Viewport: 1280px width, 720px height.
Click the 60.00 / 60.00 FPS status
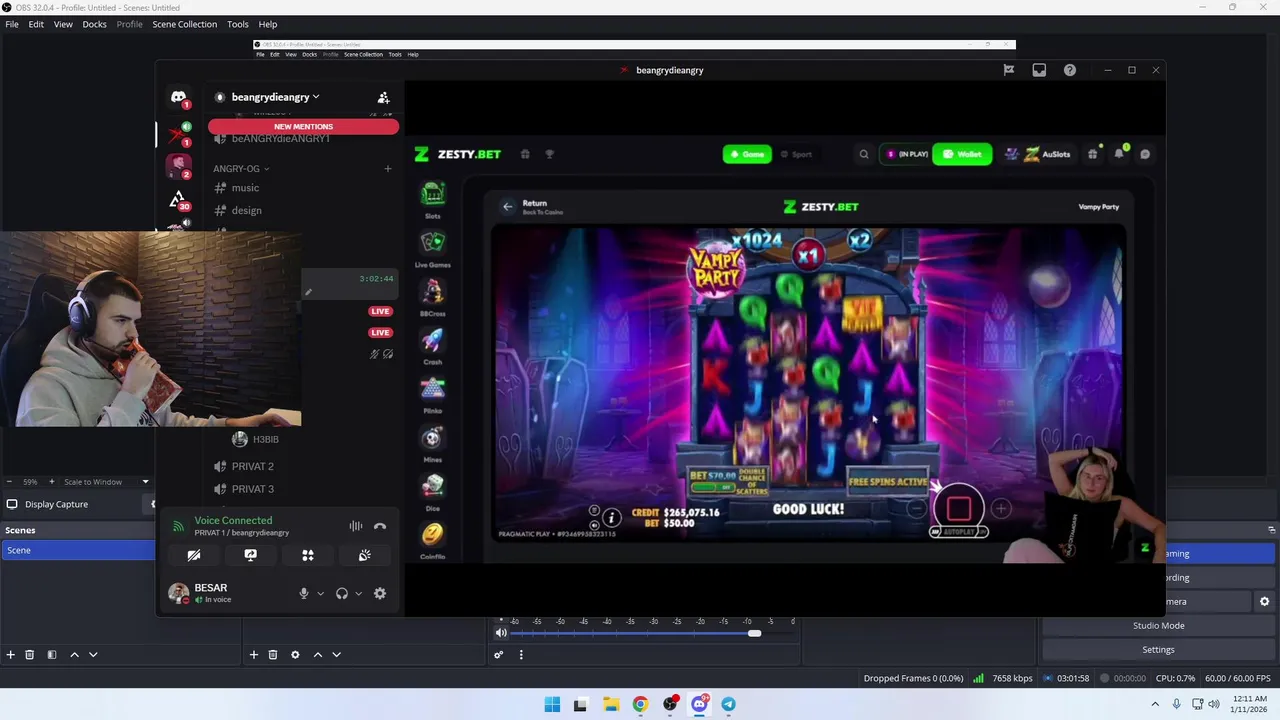pyautogui.click(x=1239, y=678)
